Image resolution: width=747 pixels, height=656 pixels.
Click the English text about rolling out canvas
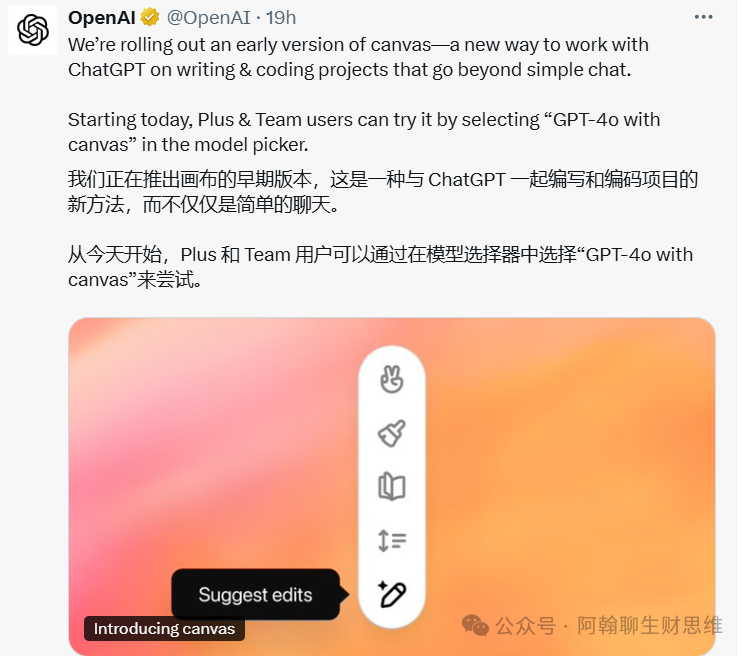(x=358, y=57)
